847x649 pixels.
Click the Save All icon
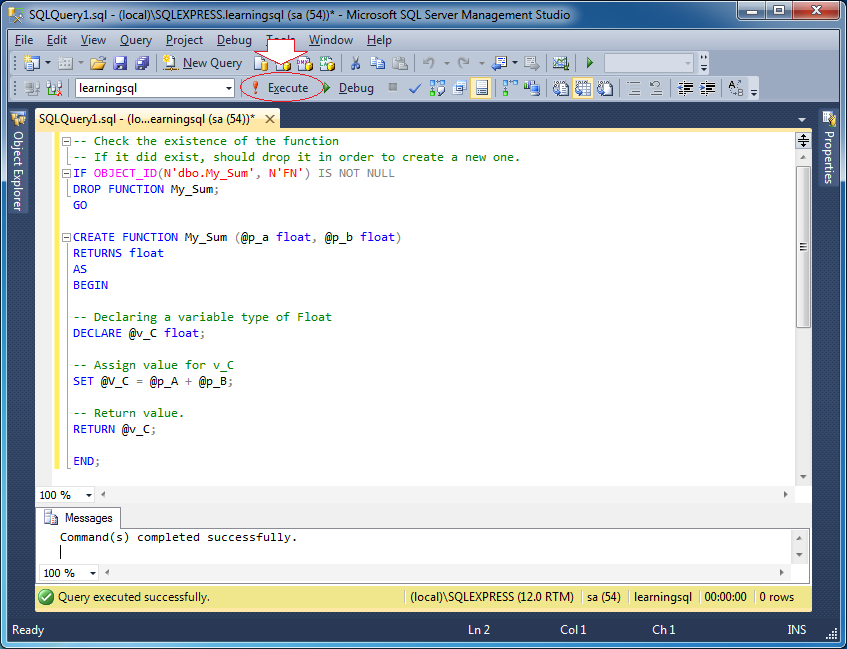click(x=142, y=63)
